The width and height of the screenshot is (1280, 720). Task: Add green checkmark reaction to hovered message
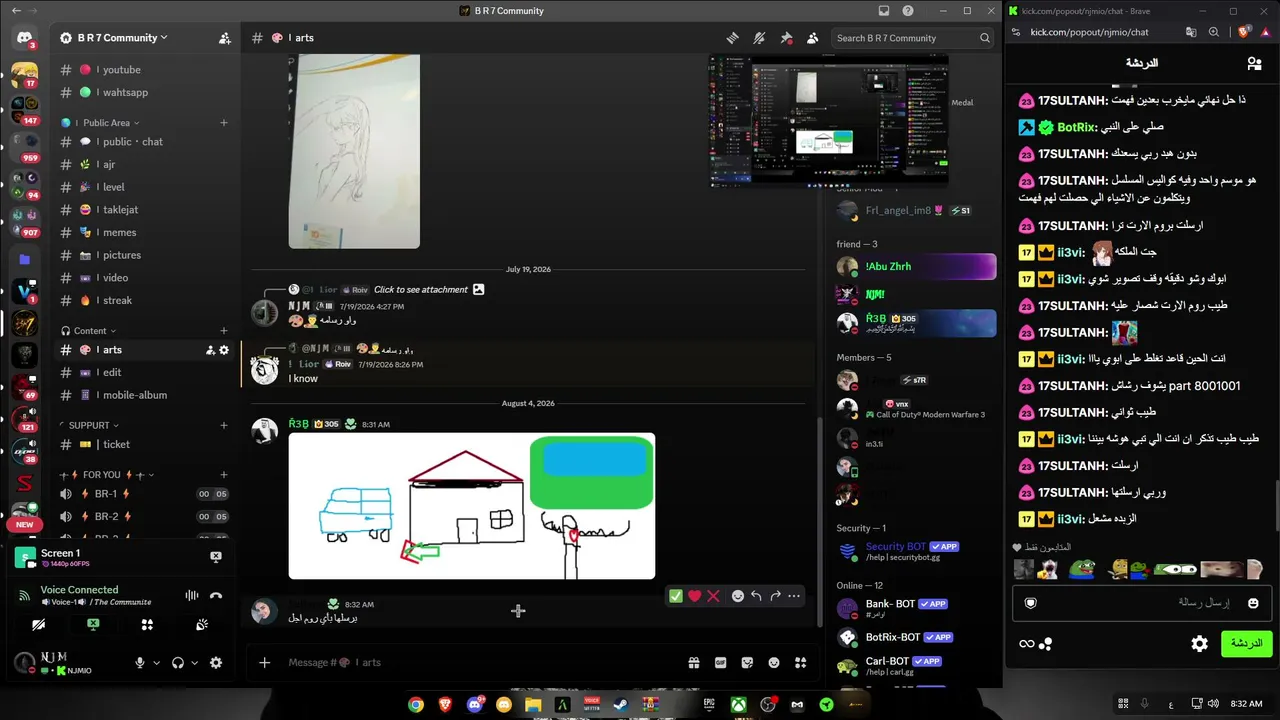coord(676,596)
